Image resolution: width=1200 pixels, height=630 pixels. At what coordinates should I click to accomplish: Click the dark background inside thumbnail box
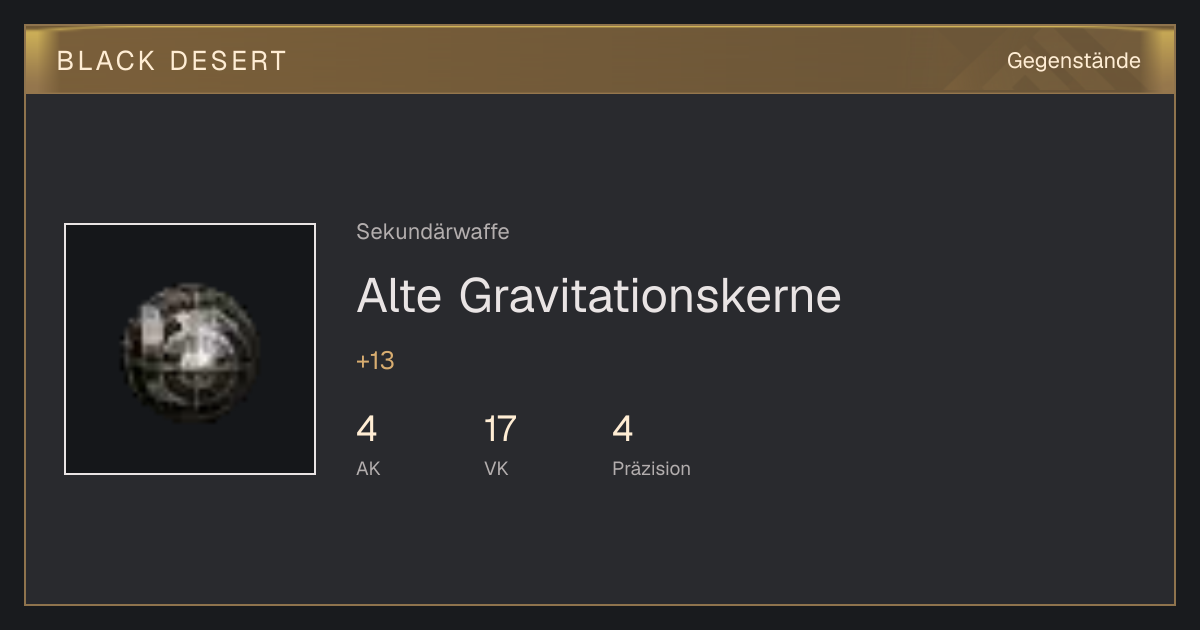pos(100,260)
